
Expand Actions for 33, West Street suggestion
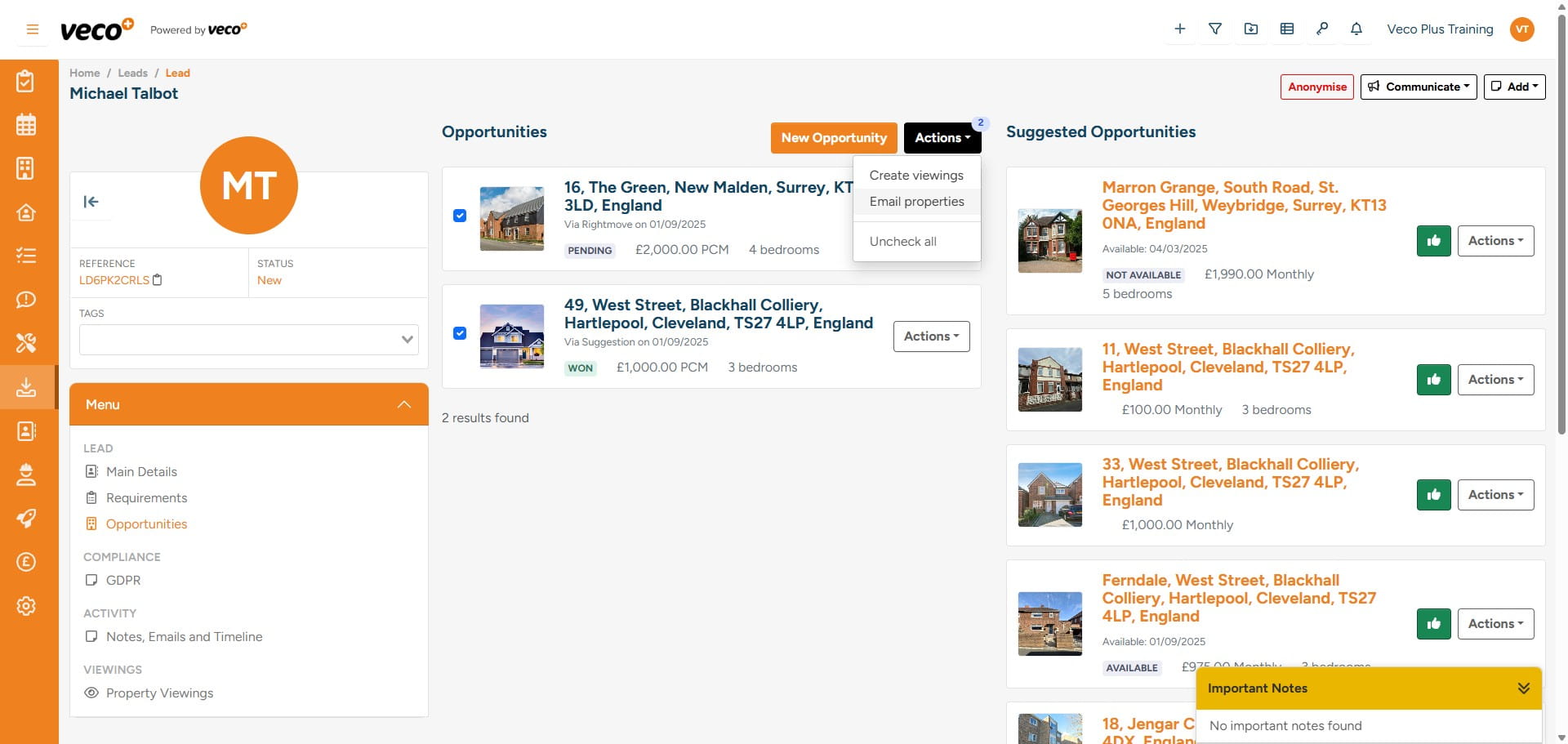click(x=1495, y=494)
